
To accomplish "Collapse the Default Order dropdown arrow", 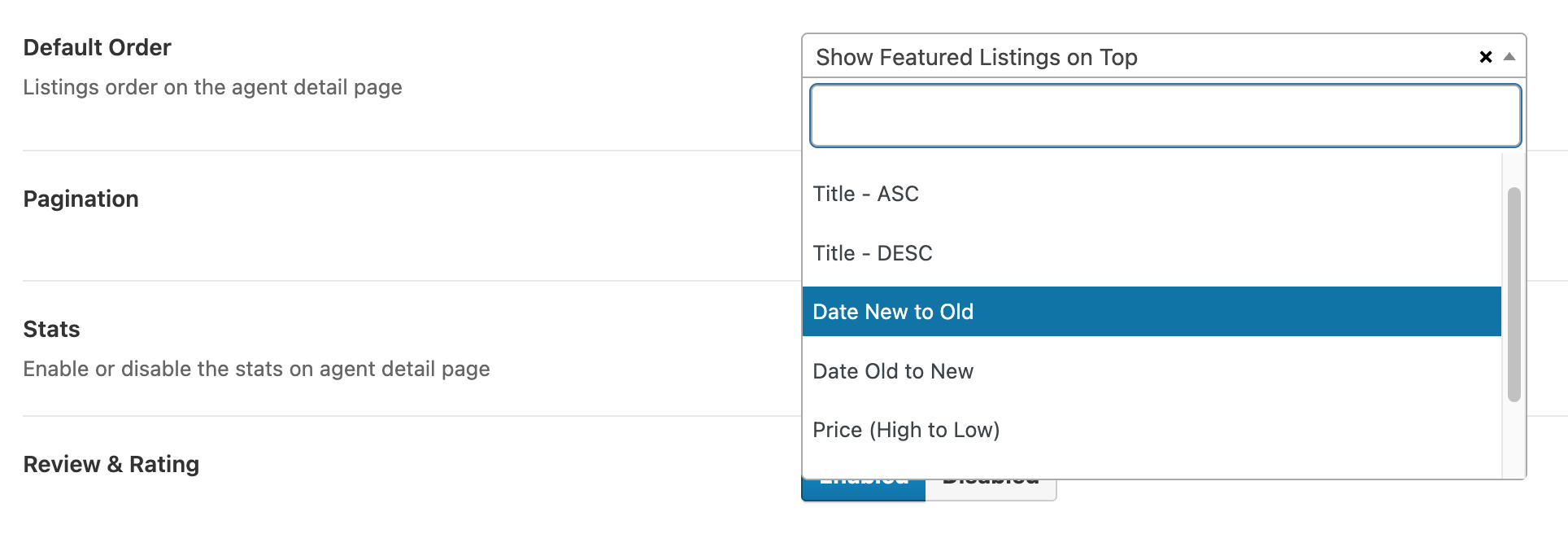I will coord(1509,57).
